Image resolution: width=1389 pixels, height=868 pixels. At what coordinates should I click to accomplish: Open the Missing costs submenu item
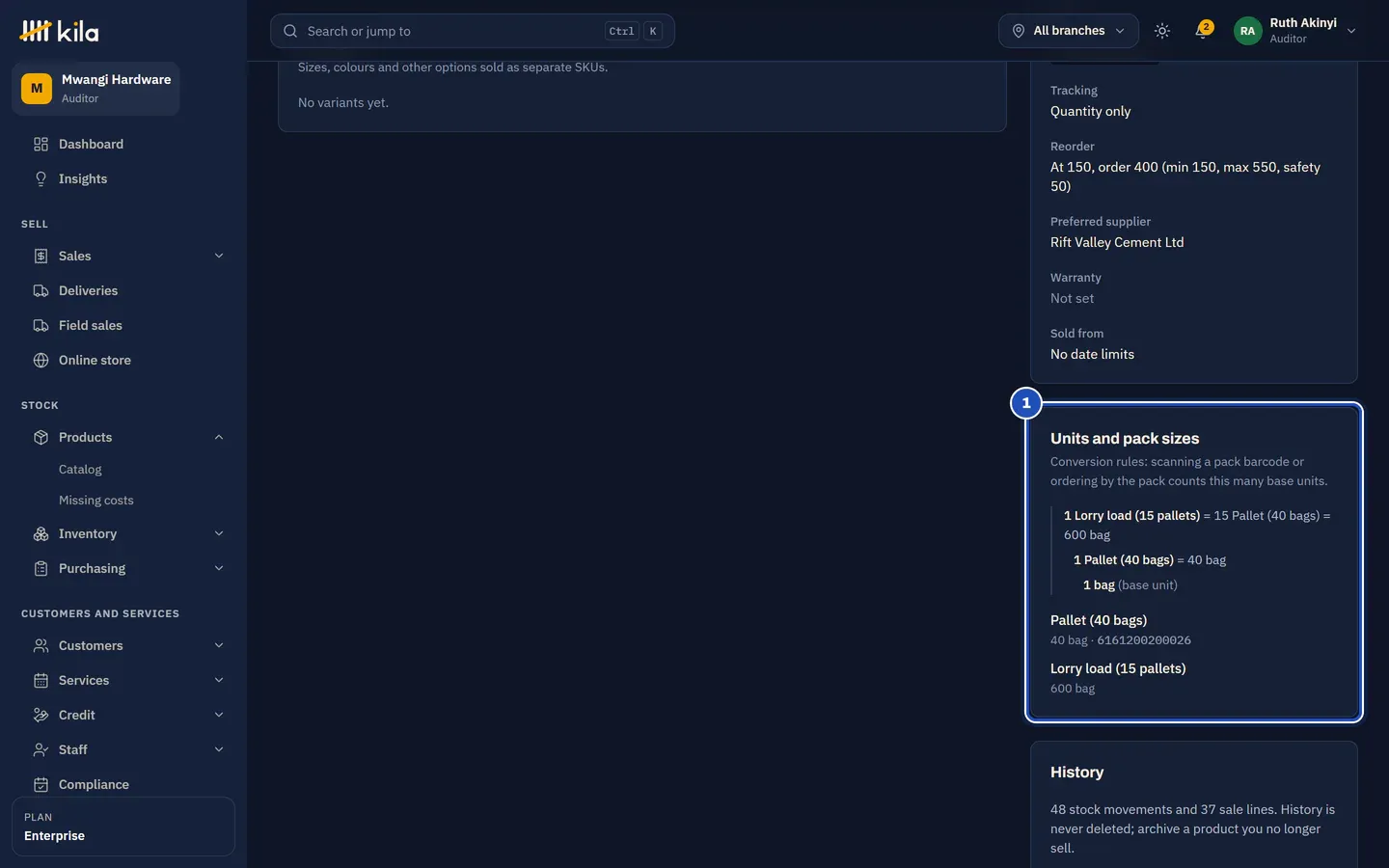coord(96,501)
